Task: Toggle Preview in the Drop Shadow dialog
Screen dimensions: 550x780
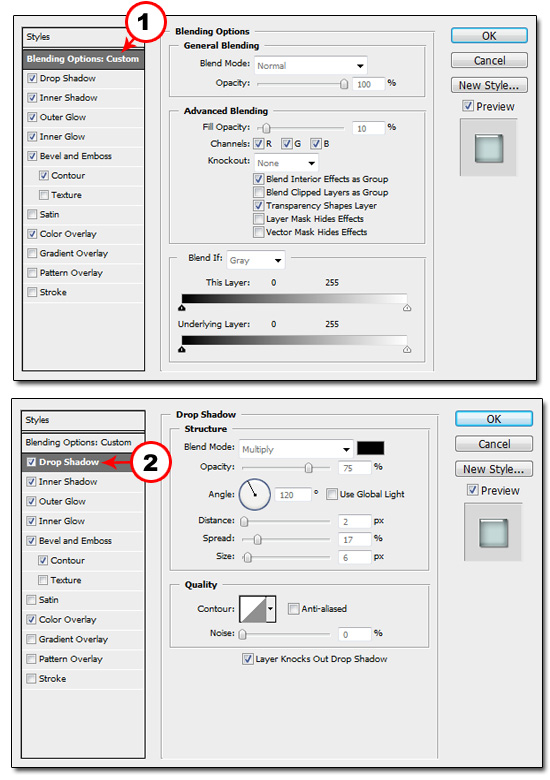Action: (472, 490)
